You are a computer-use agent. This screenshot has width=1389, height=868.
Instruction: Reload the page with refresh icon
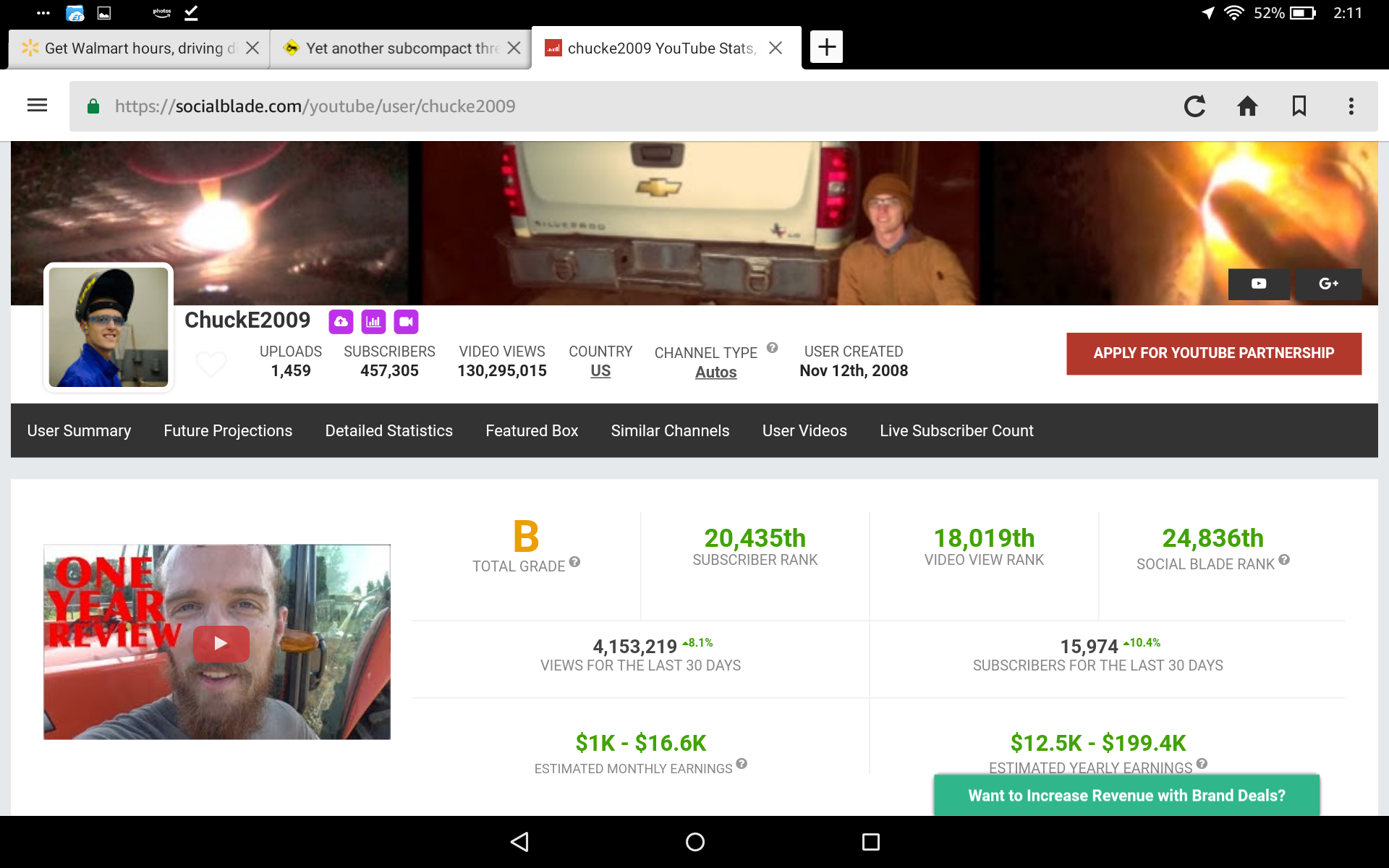[1194, 106]
